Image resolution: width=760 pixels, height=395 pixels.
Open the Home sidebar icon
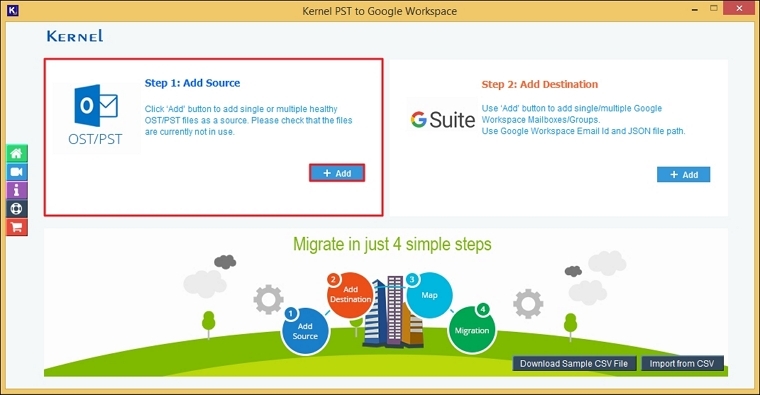click(16, 154)
